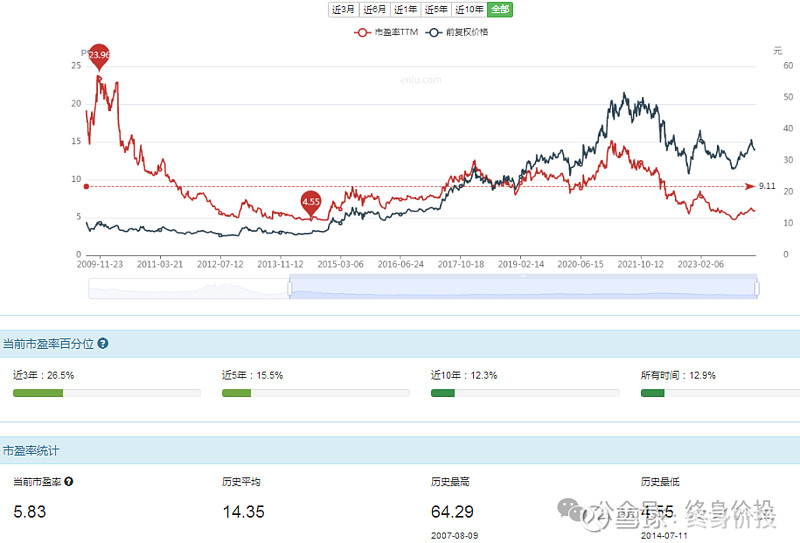Switch to 近6月 time range
Screen dimensions: 800x543
(374, 10)
